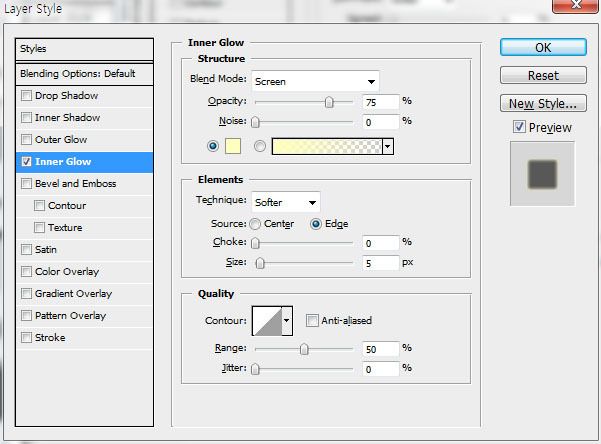
Task: Enable the Texture sub-option checkbox
Action: (x=39, y=227)
